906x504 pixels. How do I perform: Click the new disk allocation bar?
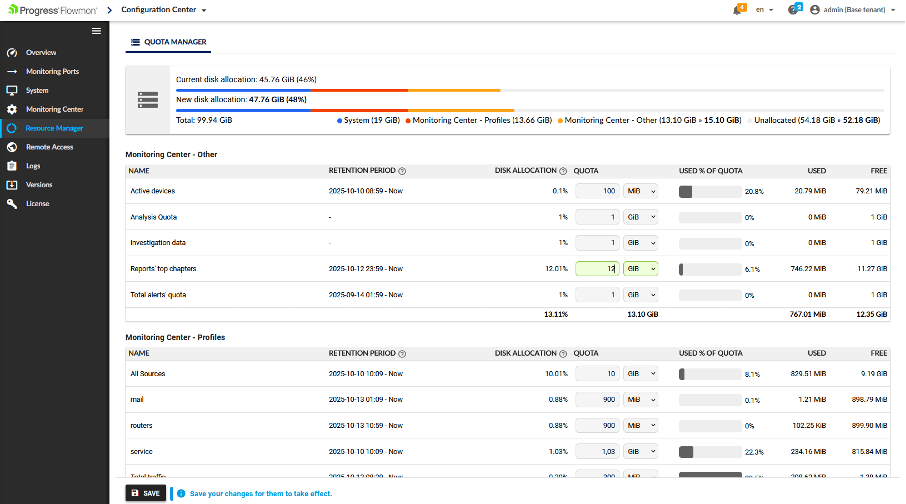[529, 108]
